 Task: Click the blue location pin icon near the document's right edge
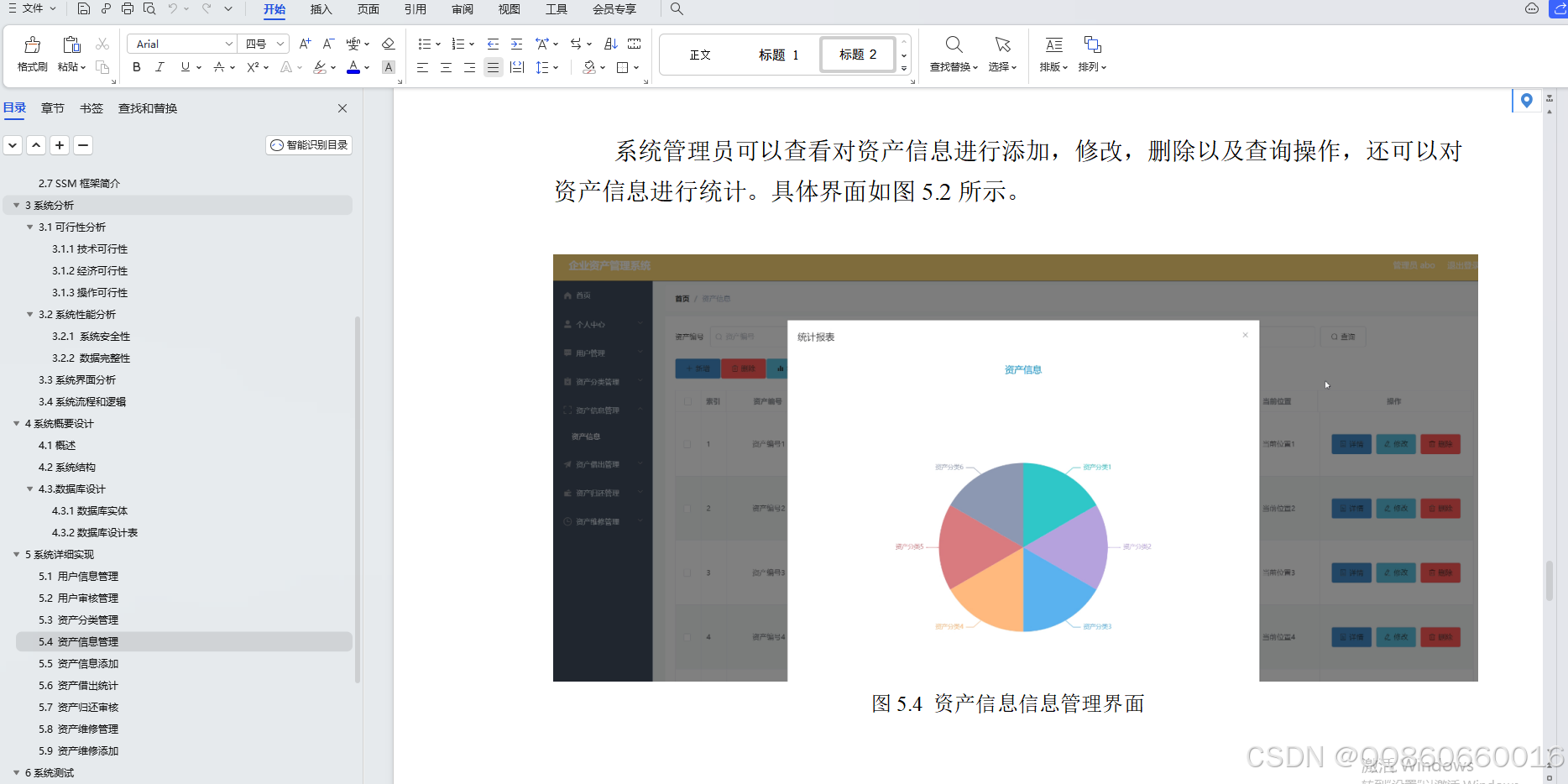[x=1526, y=101]
